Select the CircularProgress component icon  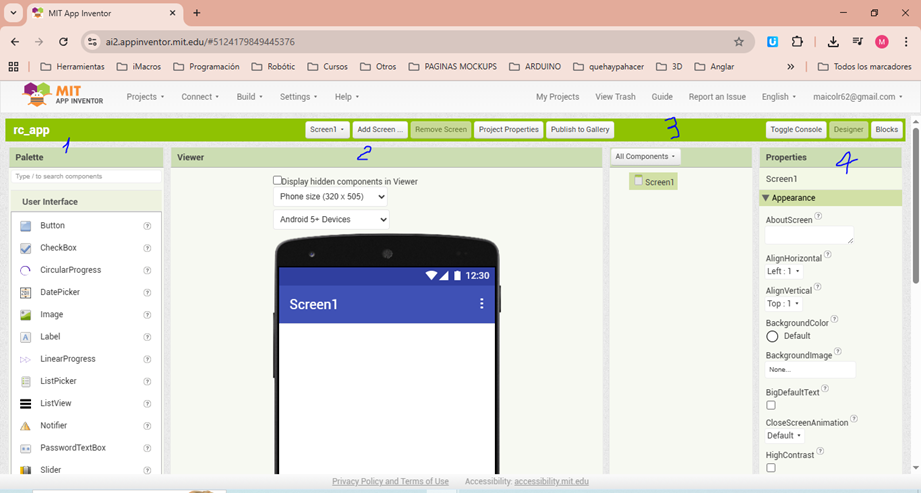point(26,270)
